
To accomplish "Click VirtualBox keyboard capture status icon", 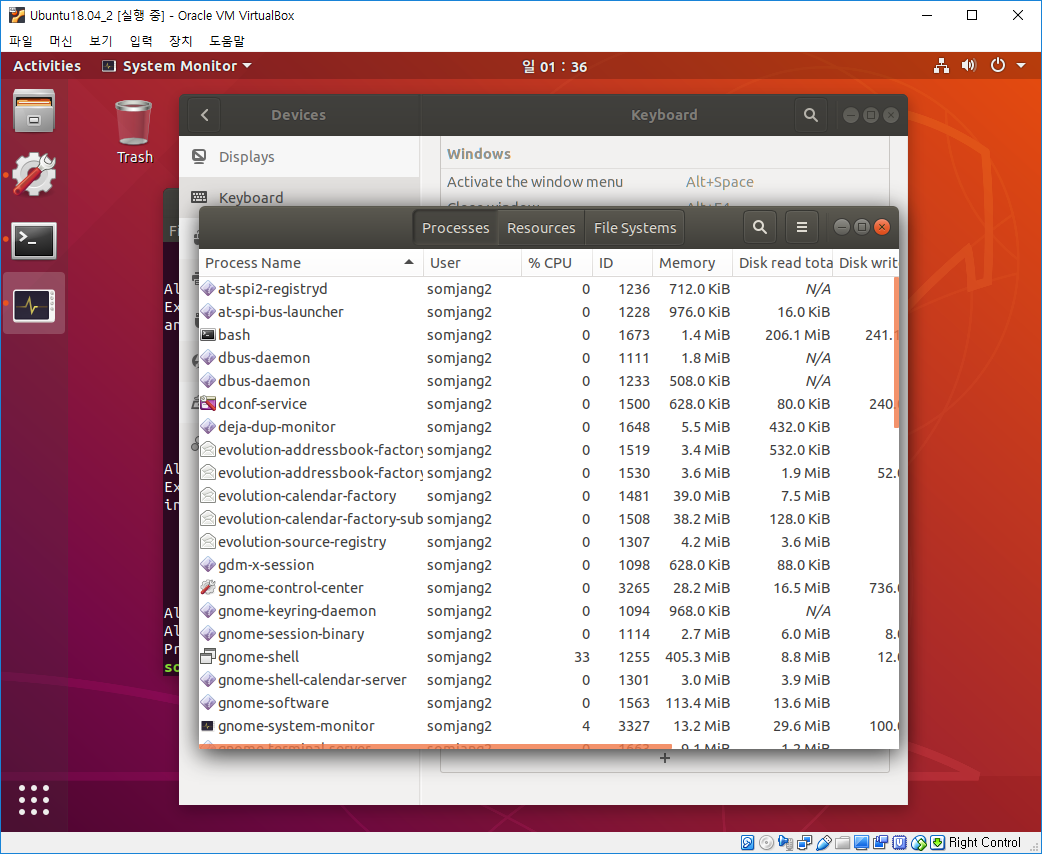I will pos(938,843).
